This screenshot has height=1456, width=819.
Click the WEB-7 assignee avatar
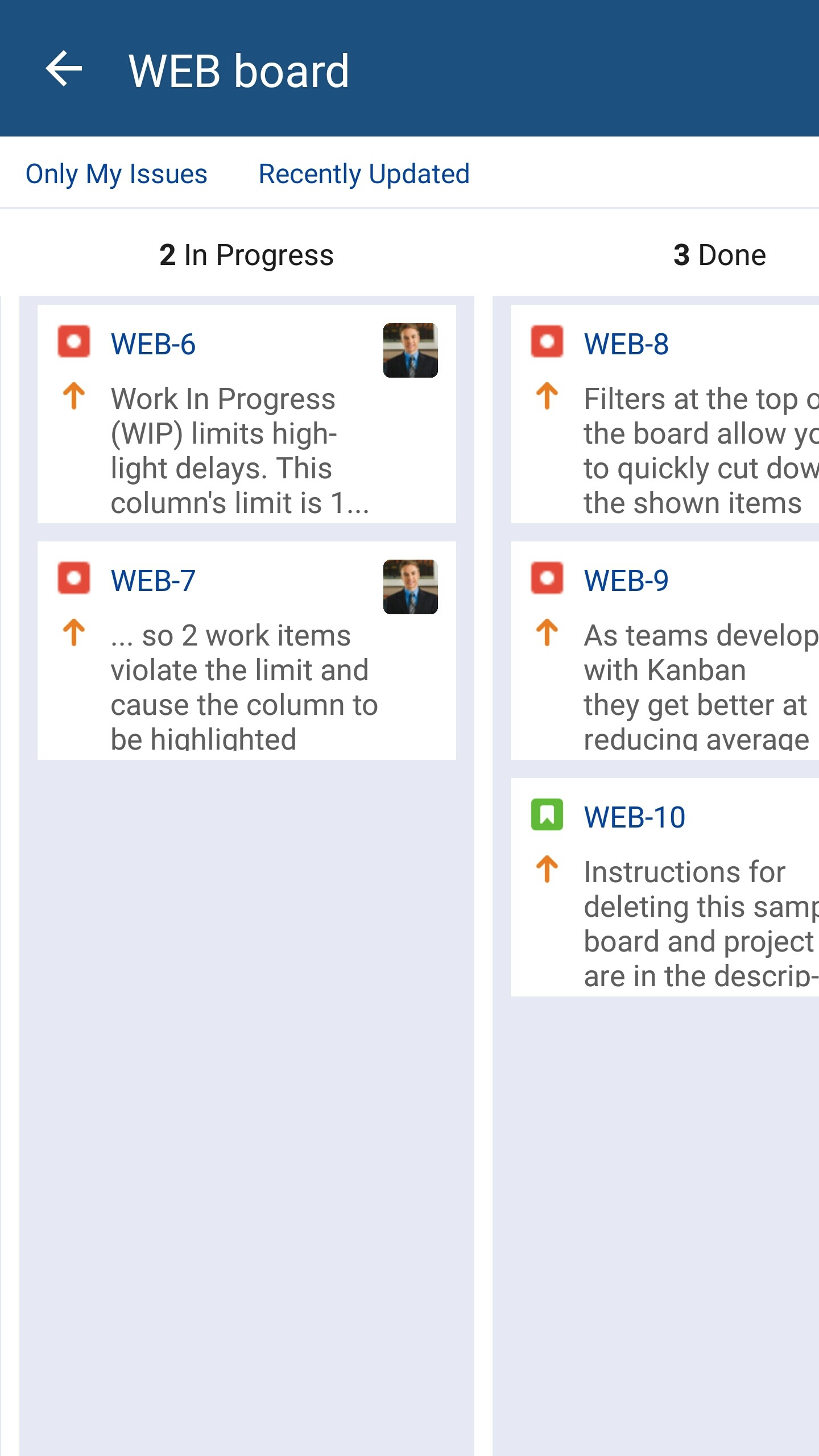click(410, 587)
